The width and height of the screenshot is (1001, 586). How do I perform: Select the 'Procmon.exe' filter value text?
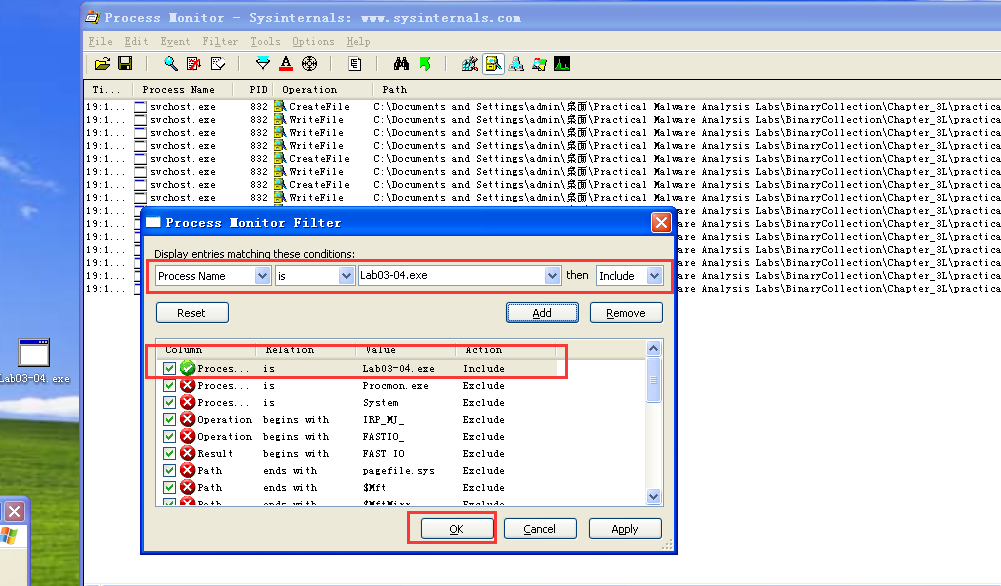click(396, 386)
